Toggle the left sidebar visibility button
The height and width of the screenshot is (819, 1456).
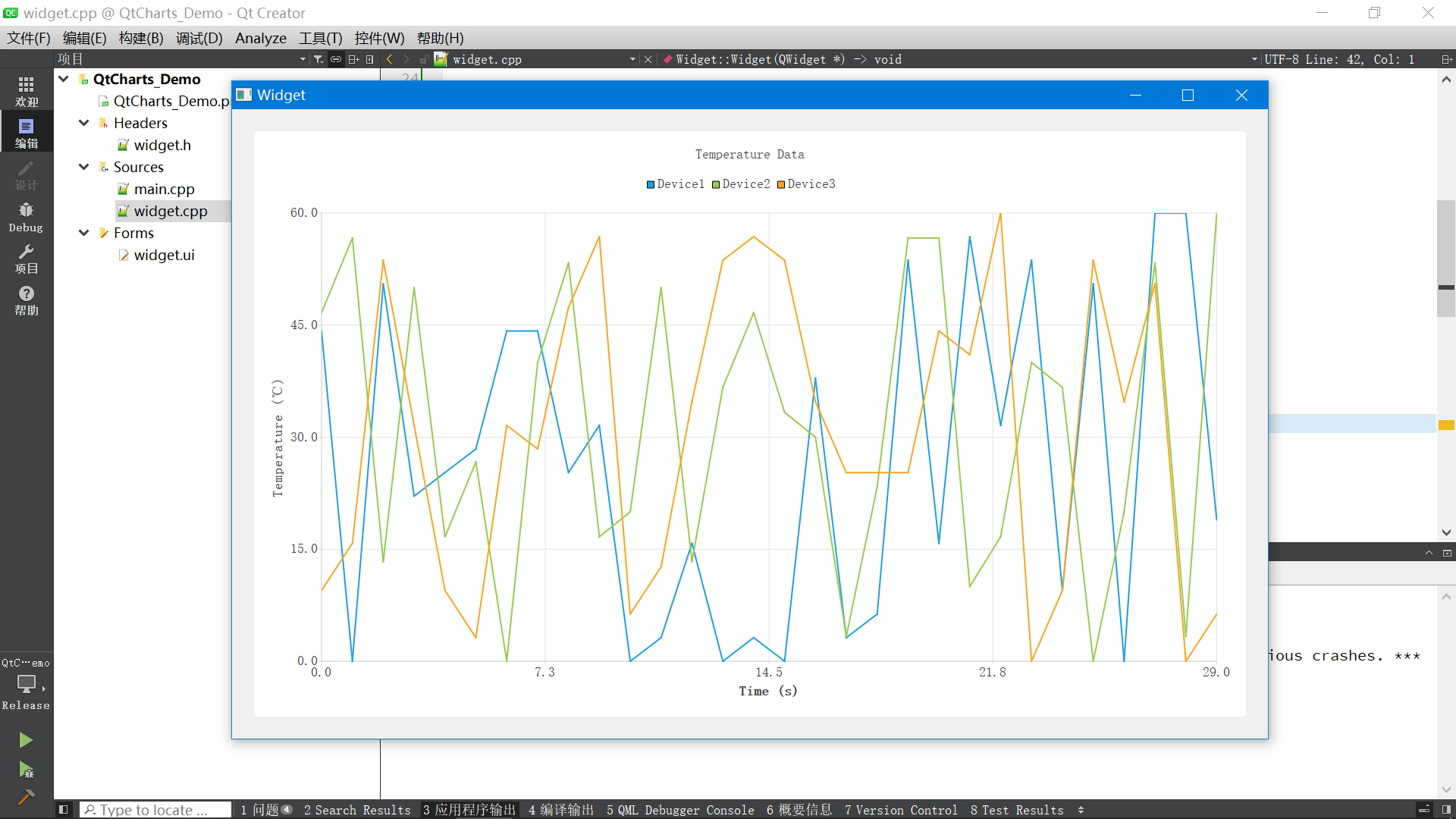(x=64, y=810)
